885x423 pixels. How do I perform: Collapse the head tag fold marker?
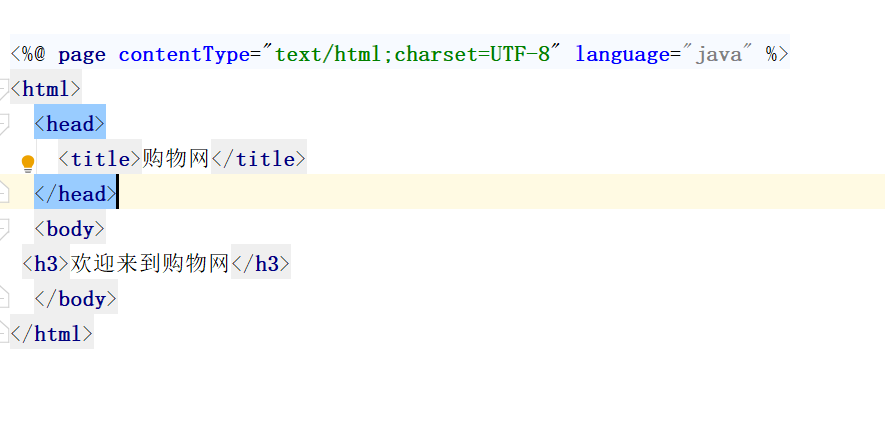(3, 124)
